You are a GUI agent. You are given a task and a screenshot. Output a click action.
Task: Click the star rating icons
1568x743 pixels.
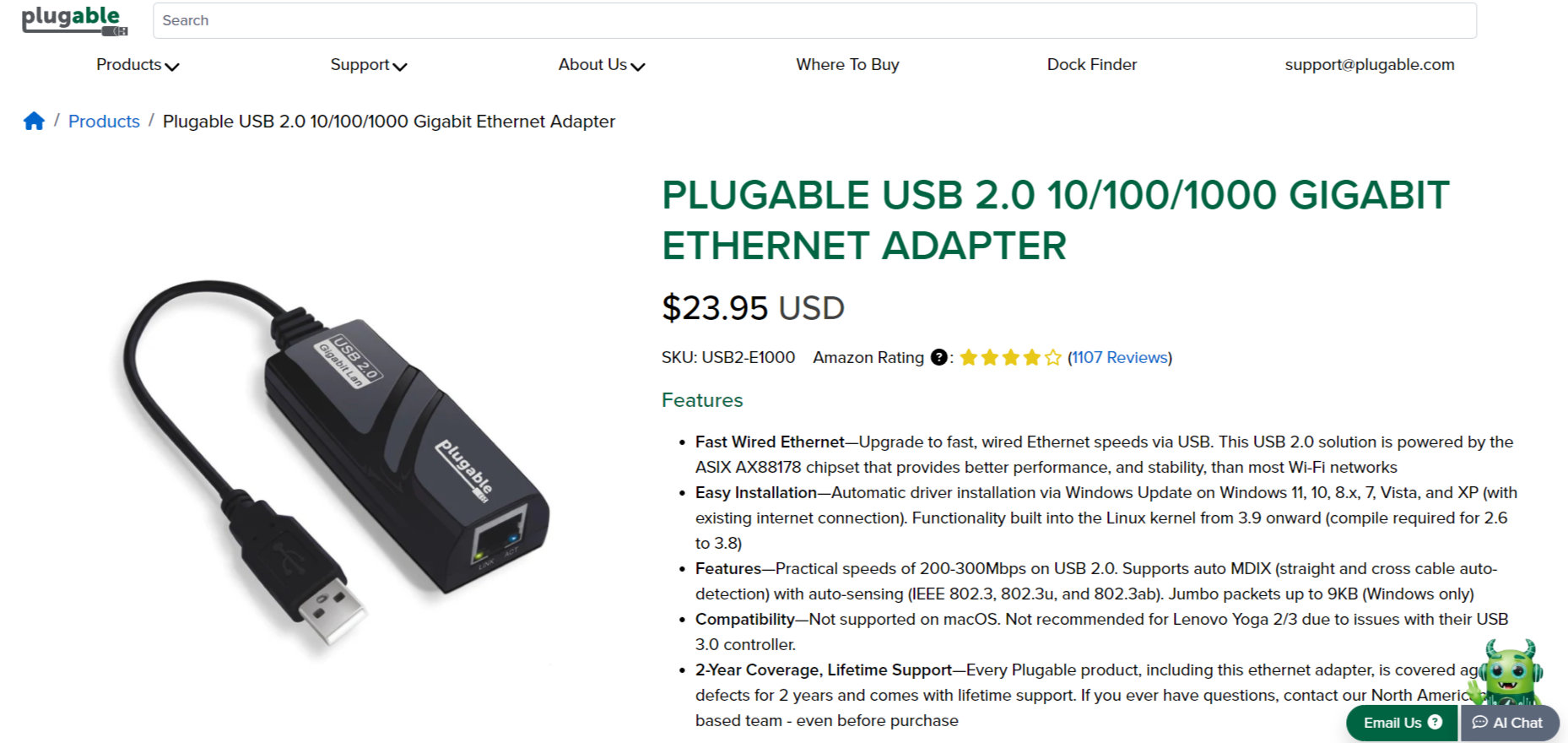pyautogui.click(x=1010, y=357)
